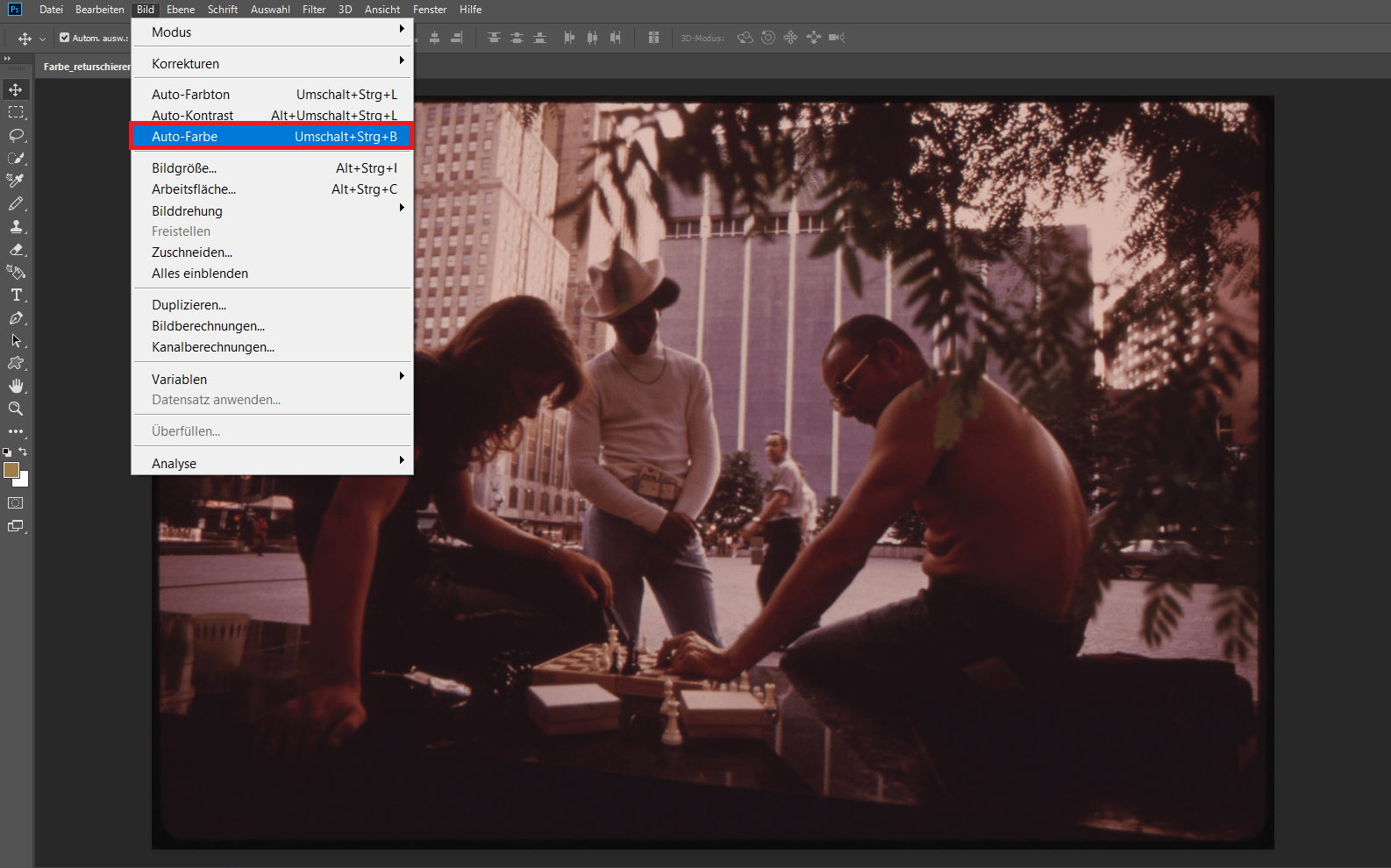Select the Hand tool

[16, 386]
